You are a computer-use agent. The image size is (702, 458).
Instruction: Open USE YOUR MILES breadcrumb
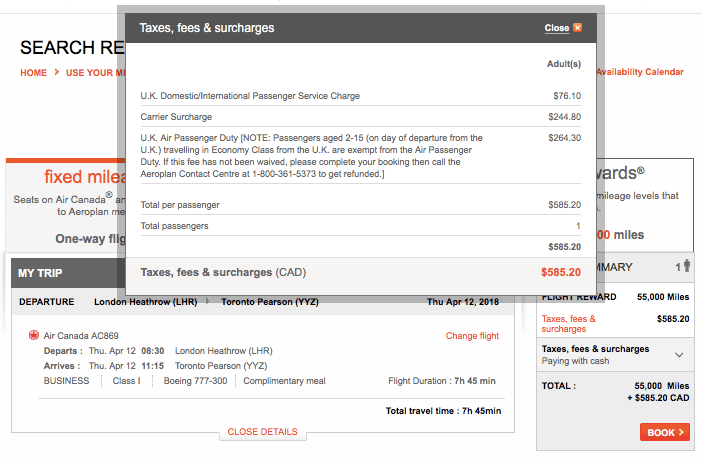coord(95,73)
